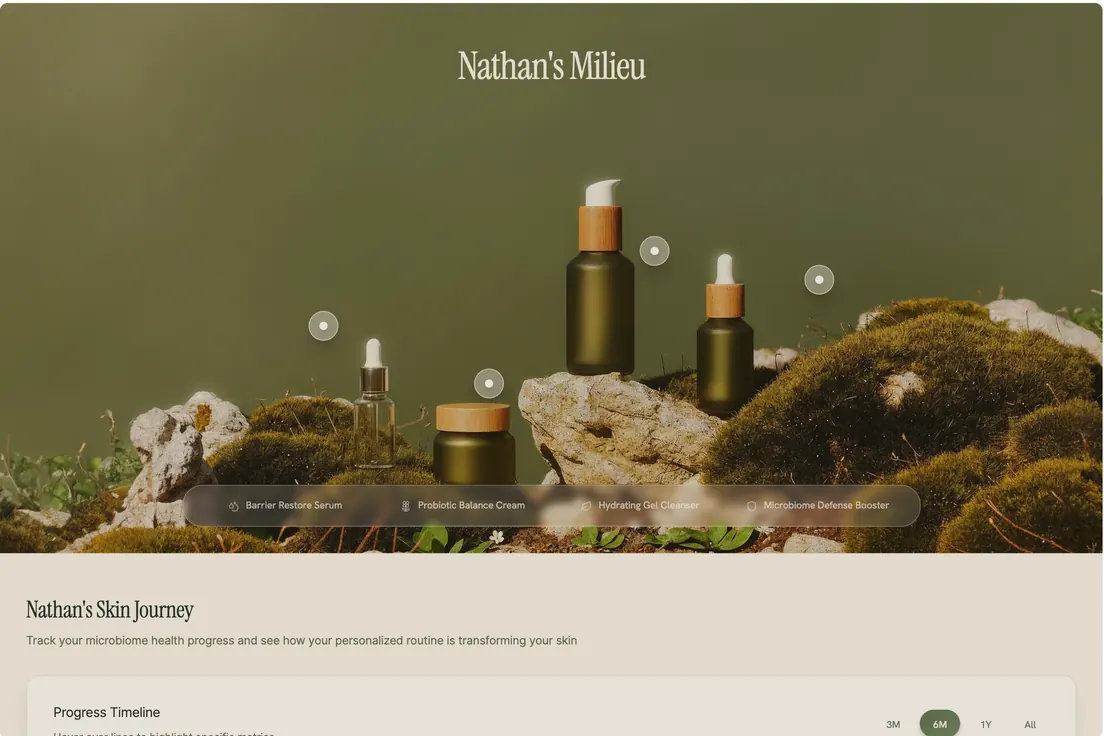The height and width of the screenshot is (736, 1104).
Task: Click the leaf icon for Hydrating Gel Cleanser
Action: [586, 506]
